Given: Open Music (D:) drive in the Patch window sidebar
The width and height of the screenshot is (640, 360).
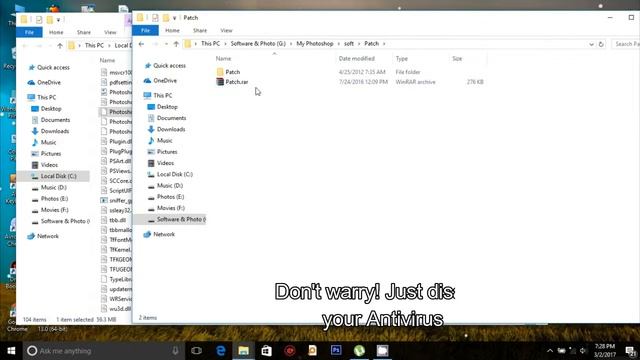Looking at the screenshot, I should (170, 185).
